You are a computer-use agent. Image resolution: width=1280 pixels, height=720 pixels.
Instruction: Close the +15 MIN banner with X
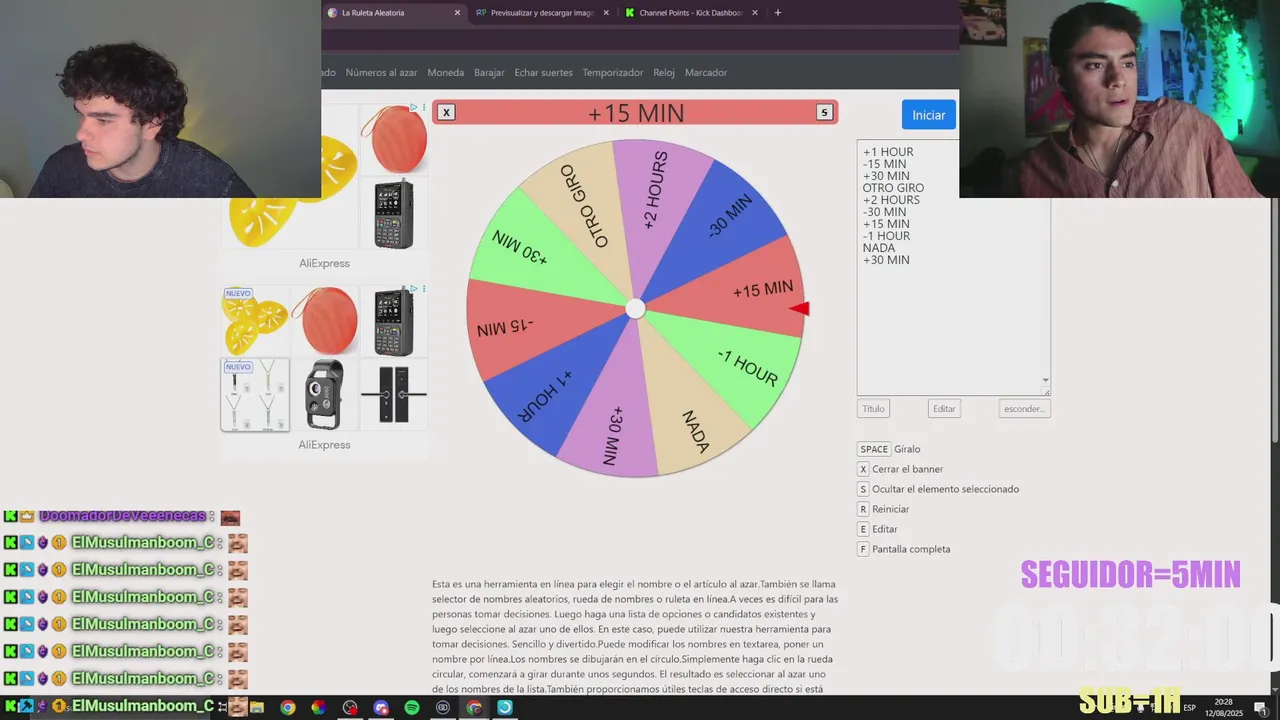446,112
